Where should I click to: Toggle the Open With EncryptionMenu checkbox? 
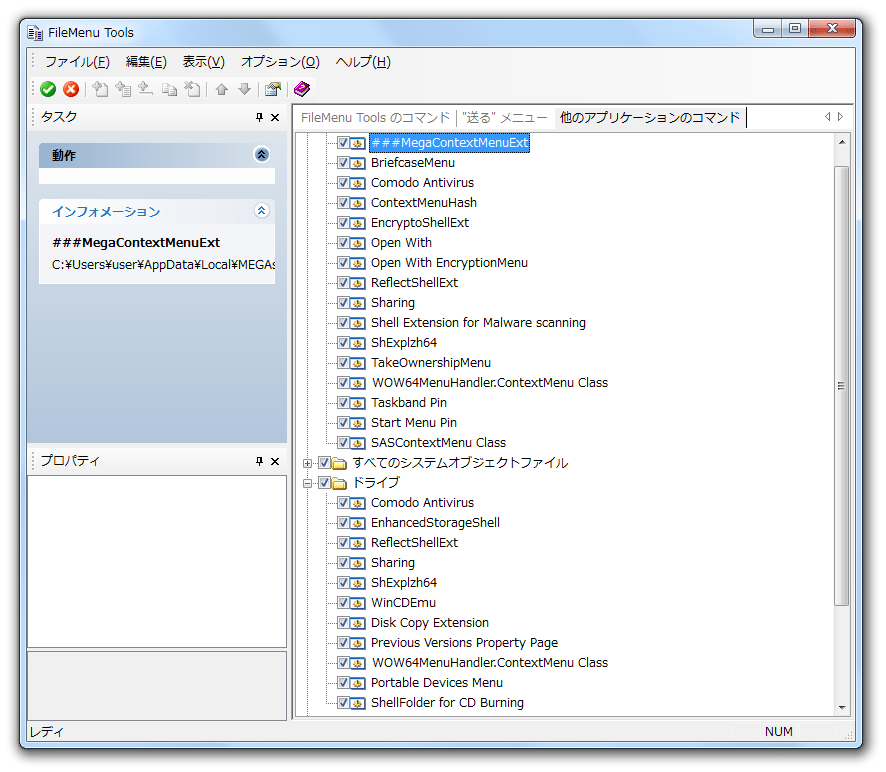[343, 262]
